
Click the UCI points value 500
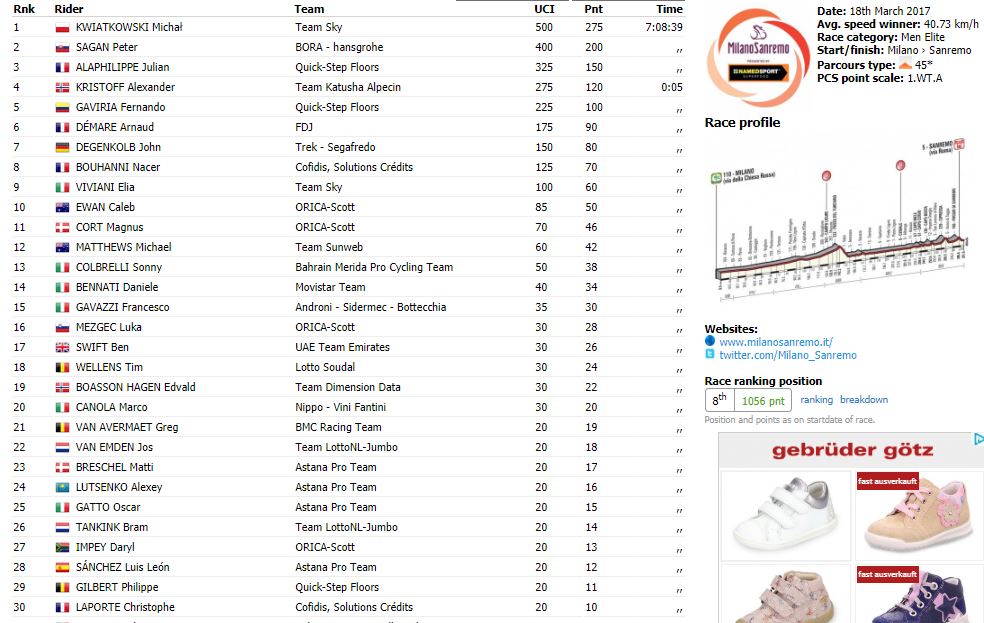pos(544,27)
